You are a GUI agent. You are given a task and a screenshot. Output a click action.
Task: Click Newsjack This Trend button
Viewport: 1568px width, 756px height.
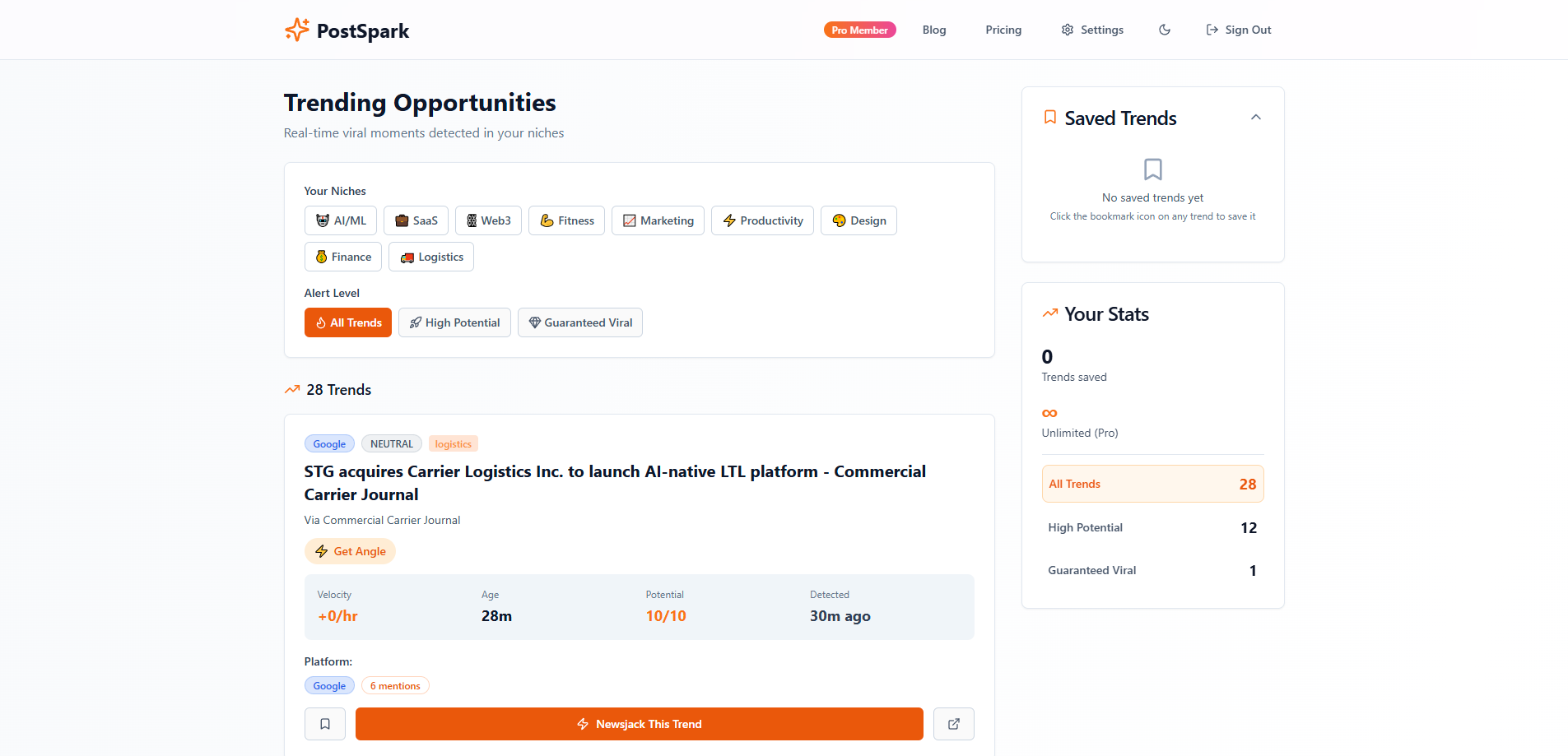(640, 724)
